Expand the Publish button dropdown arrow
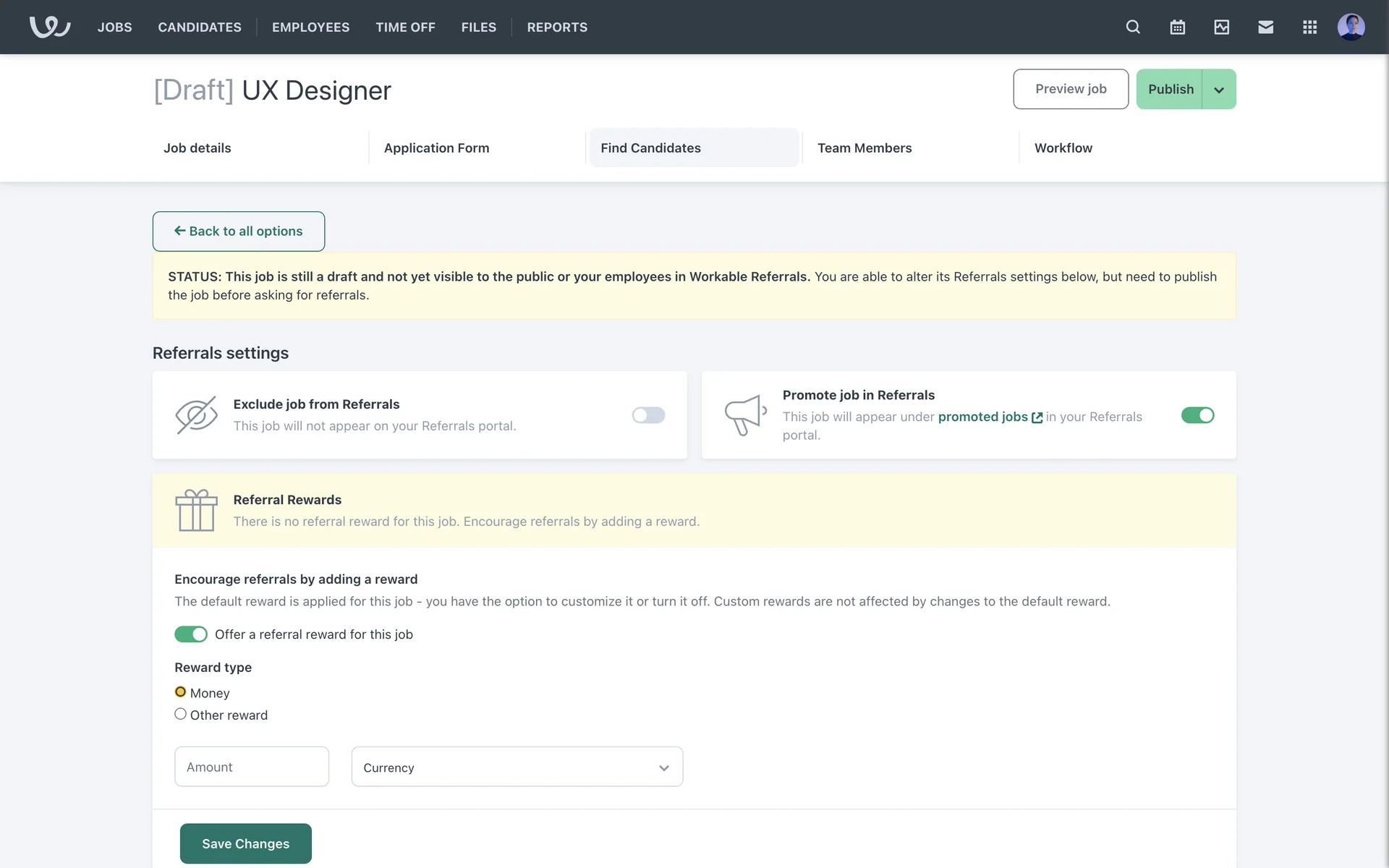The height and width of the screenshot is (868, 1389). coord(1219,90)
